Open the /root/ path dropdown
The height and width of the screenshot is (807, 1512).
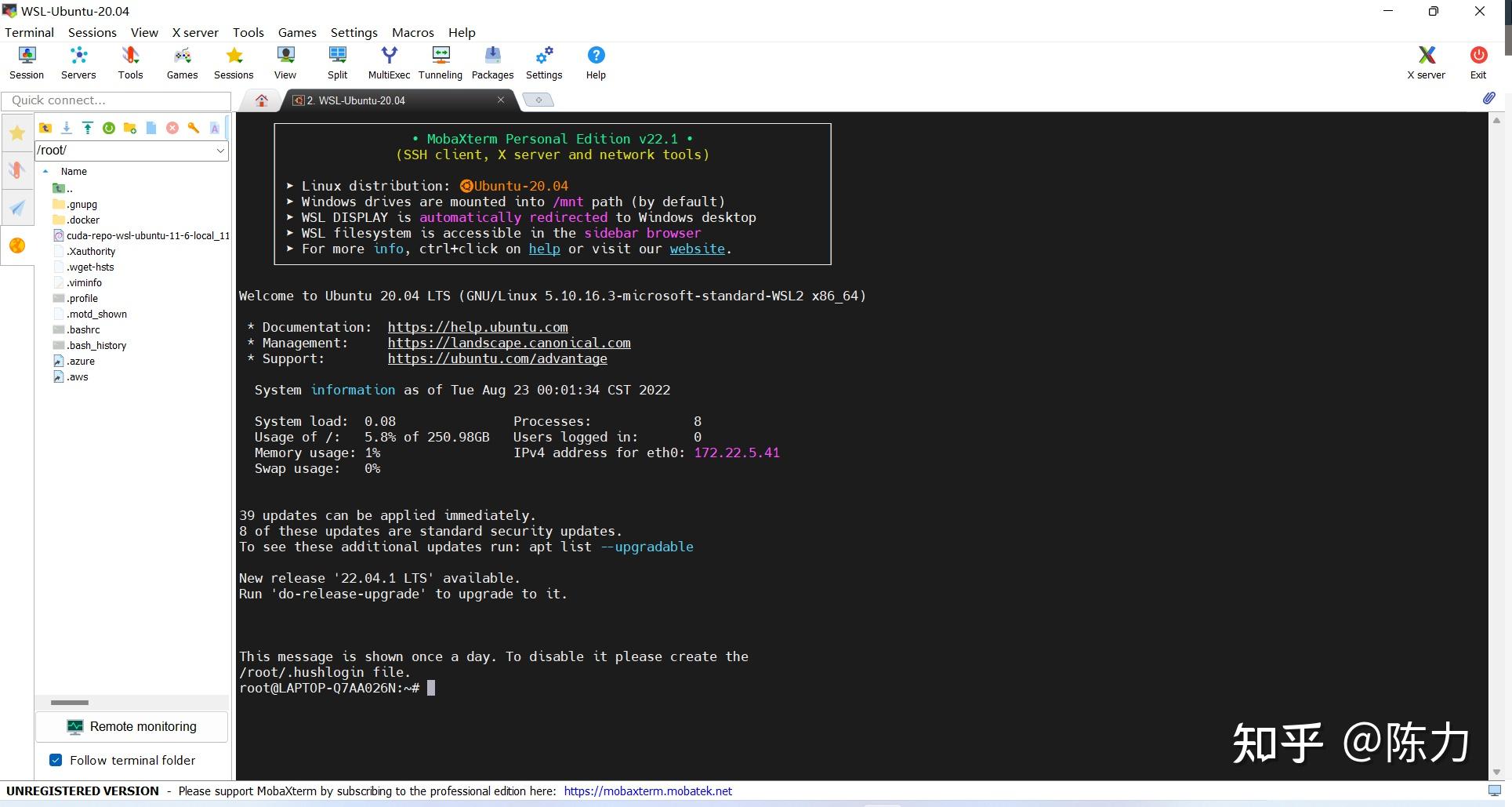point(220,150)
